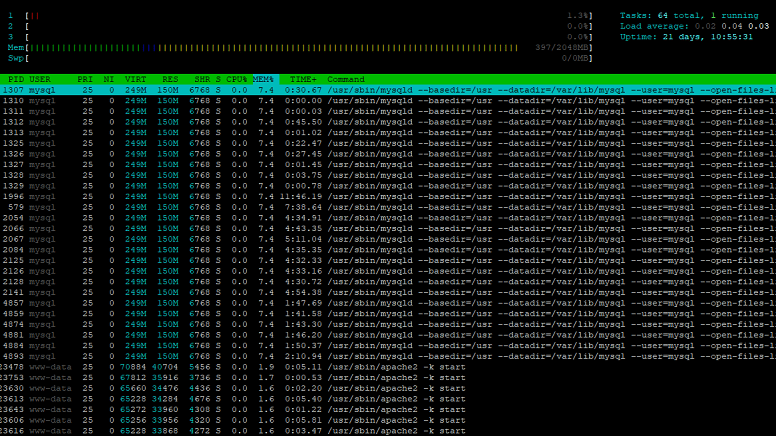Sort by the SHR column header
The height and width of the screenshot is (436, 776).
(x=202, y=79)
